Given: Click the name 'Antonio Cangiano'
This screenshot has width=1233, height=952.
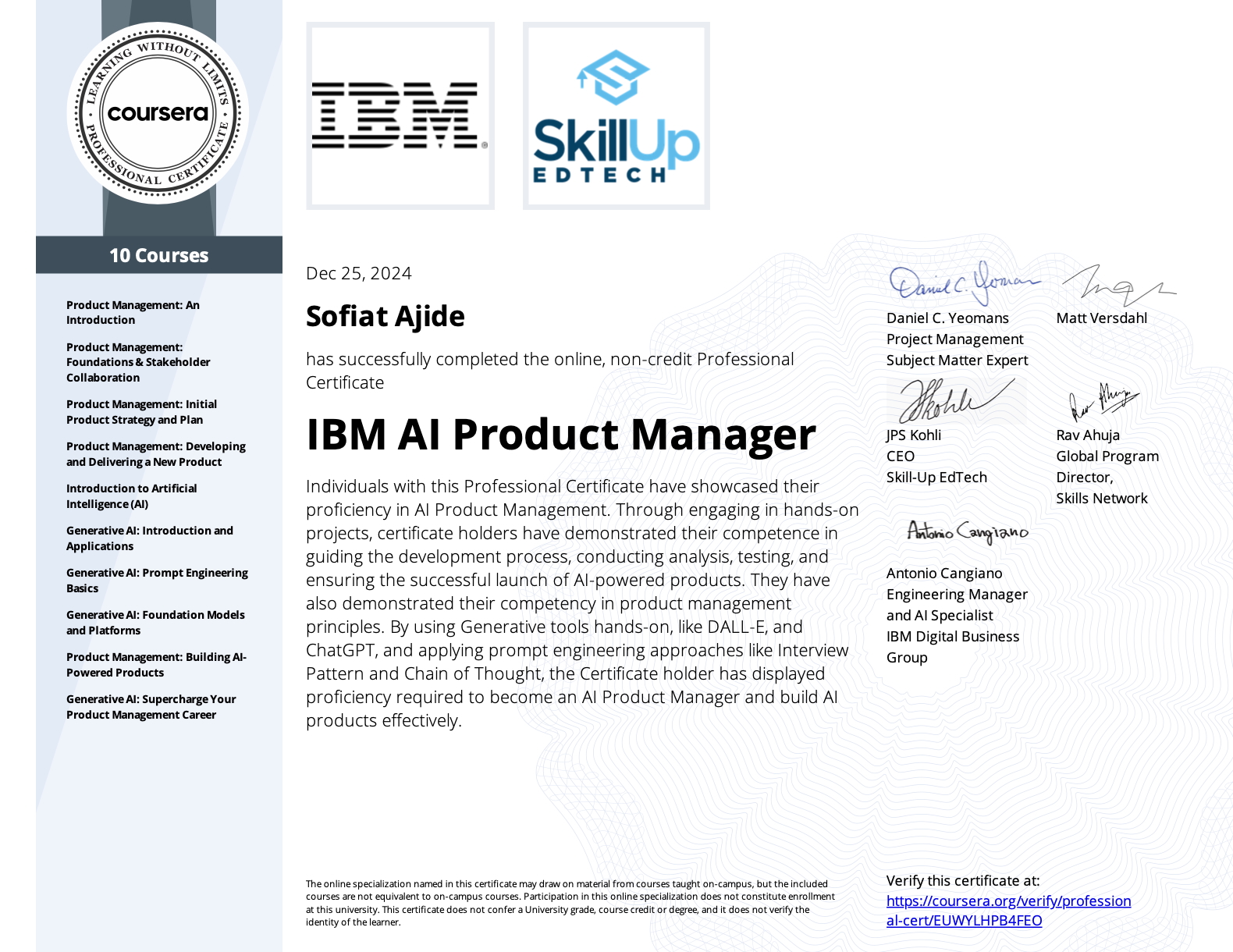Looking at the screenshot, I should click(x=944, y=573).
